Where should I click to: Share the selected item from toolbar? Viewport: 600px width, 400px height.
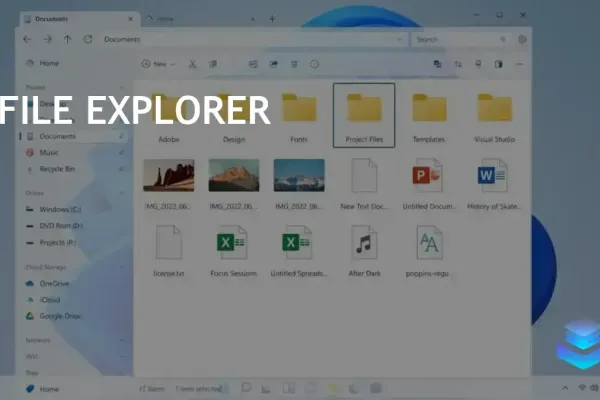point(274,64)
